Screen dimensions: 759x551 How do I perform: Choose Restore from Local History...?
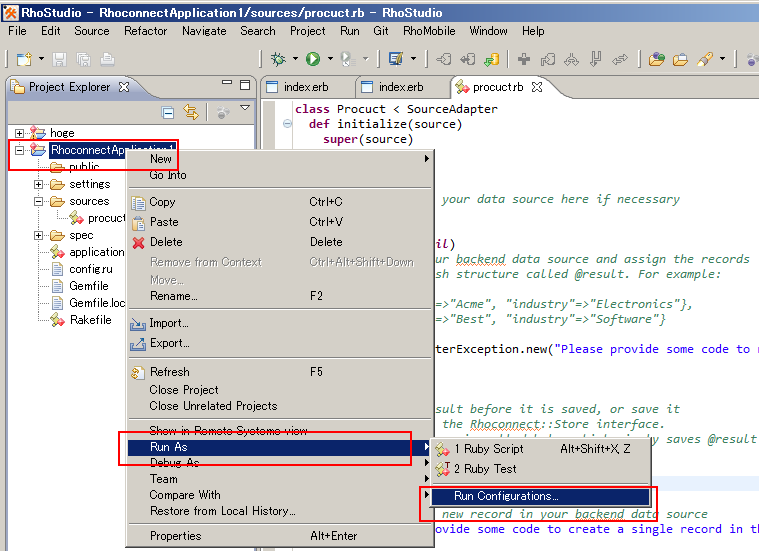[281, 511]
